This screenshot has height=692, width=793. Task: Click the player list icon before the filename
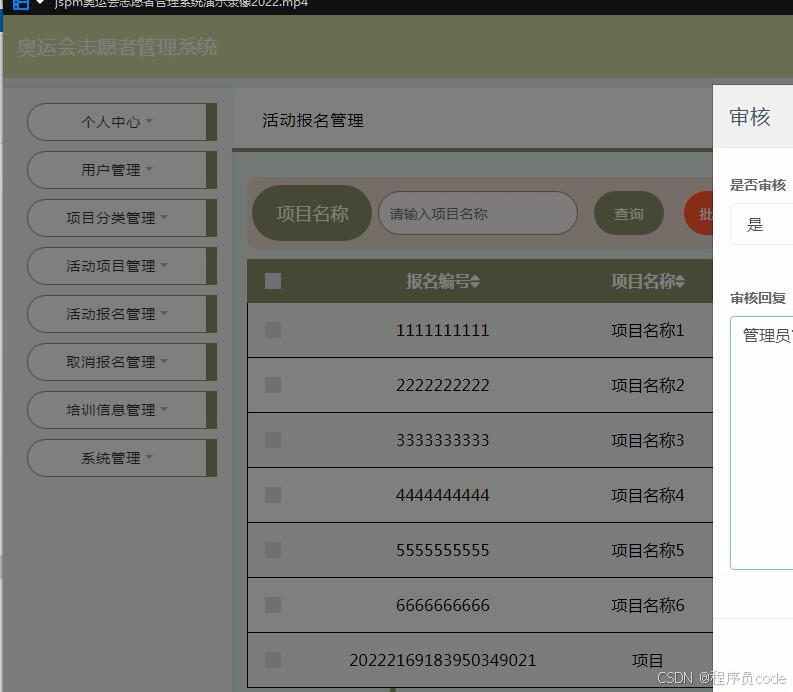tap(21, 4)
